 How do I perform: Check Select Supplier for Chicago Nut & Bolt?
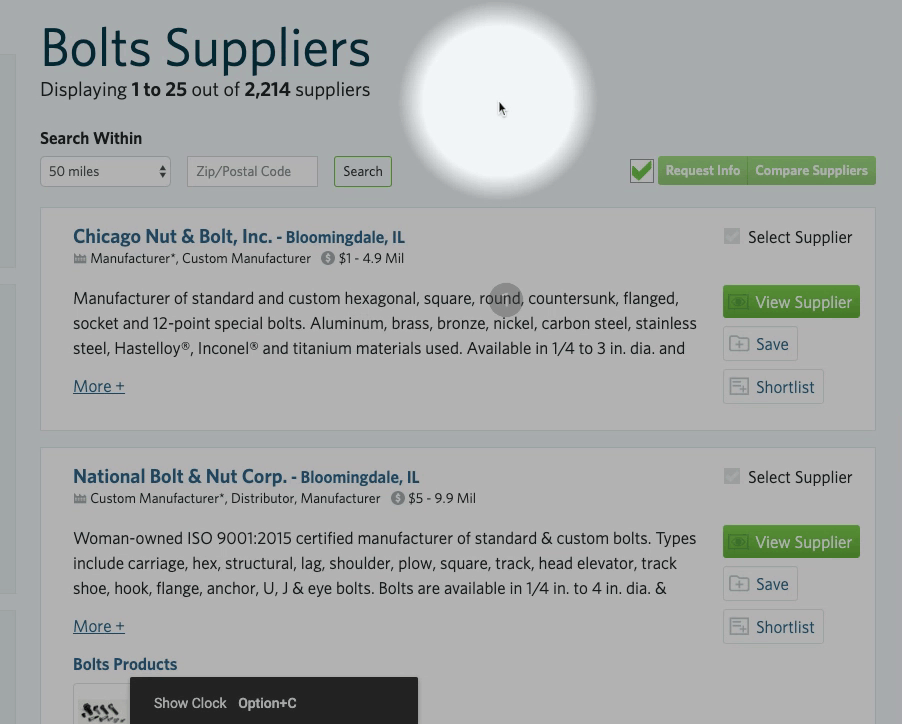[732, 237]
